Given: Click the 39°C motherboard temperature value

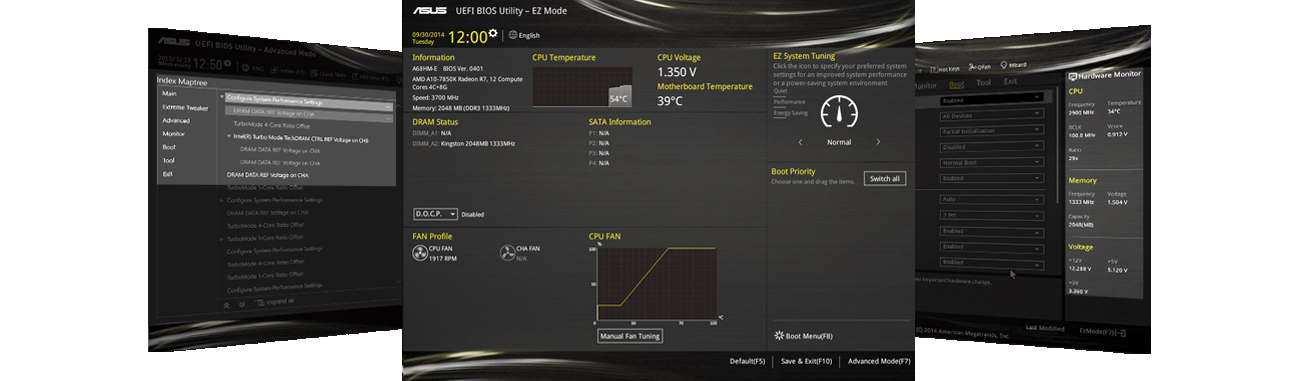Looking at the screenshot, I should 670,100.
